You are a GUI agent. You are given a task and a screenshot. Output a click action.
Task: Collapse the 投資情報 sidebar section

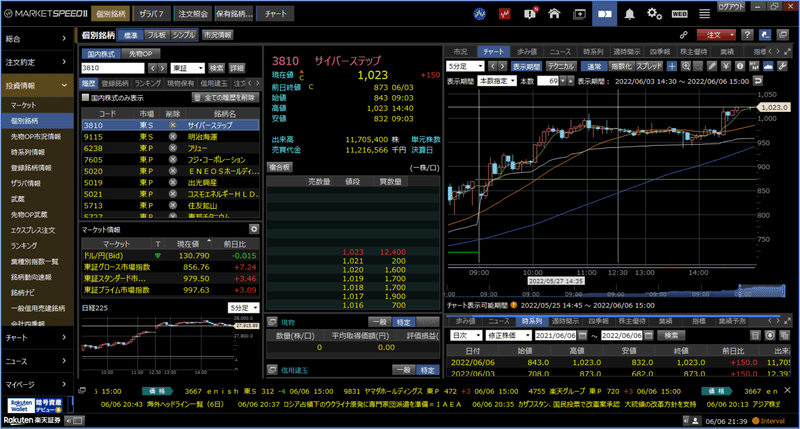37,86
